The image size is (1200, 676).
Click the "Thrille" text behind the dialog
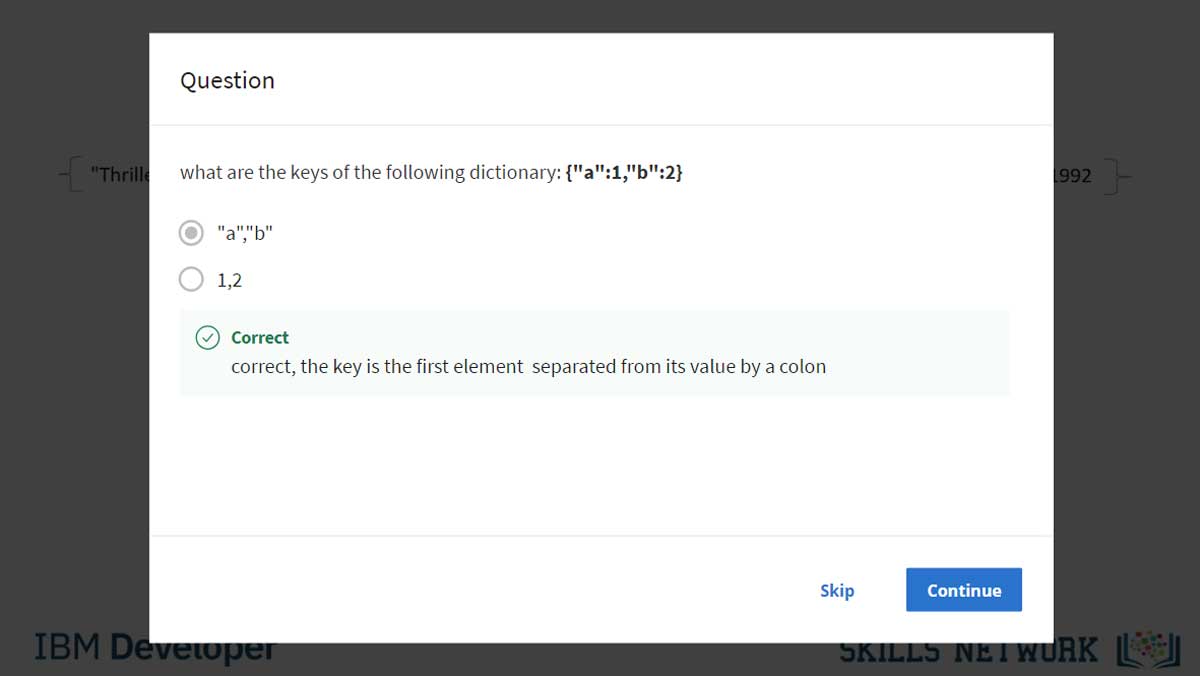(119, 174)
